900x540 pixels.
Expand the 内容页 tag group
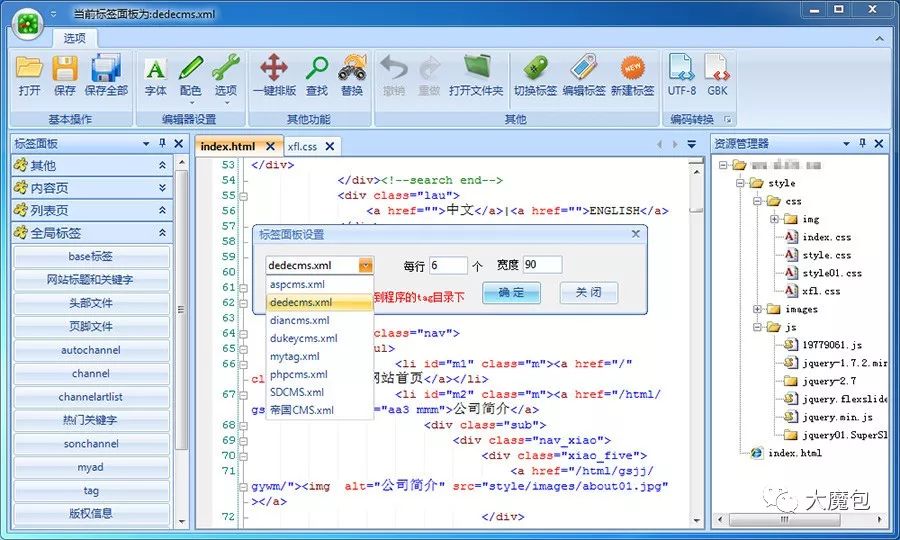coord(162,188)
